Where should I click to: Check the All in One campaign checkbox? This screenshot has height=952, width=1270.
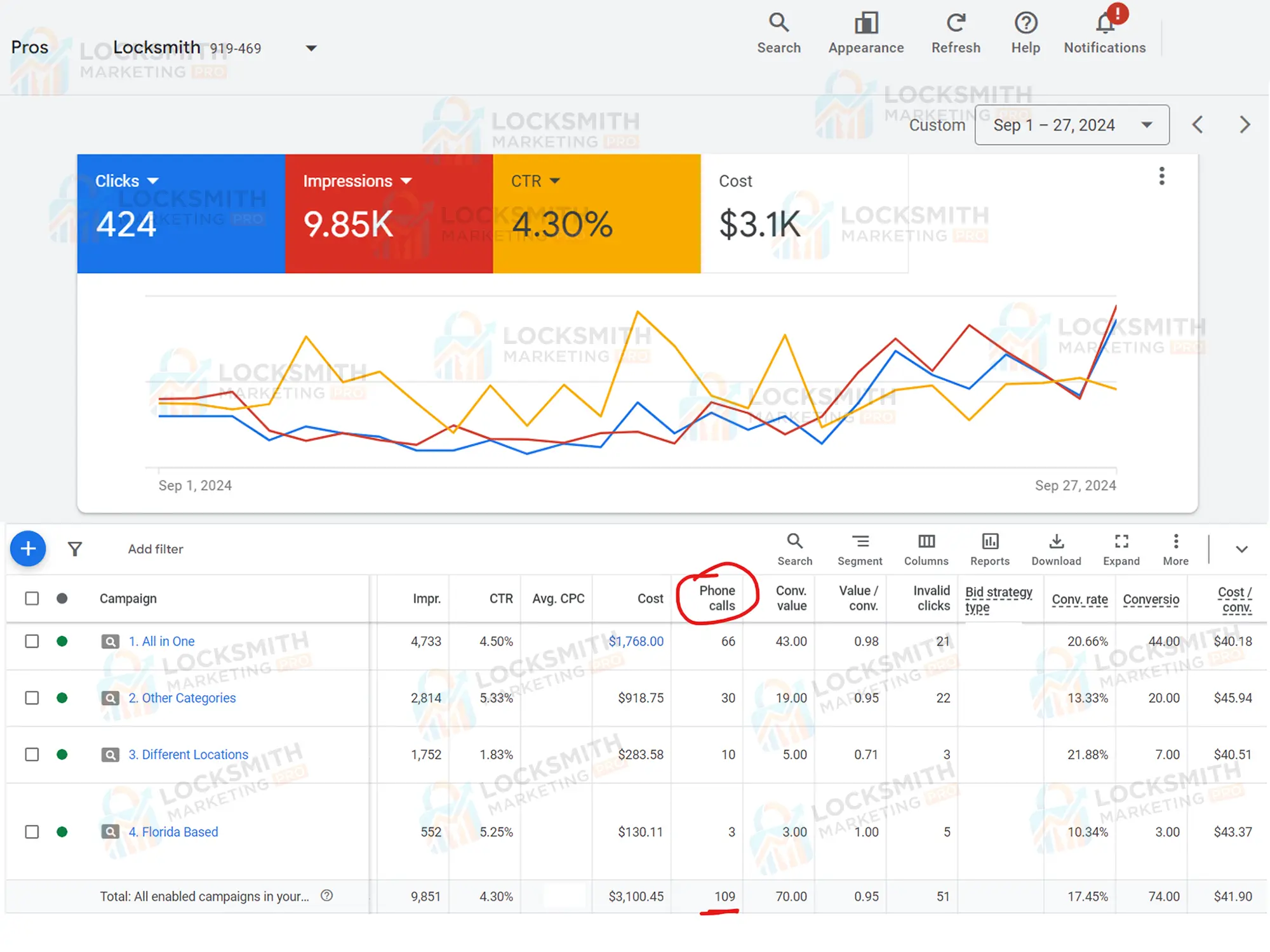point(32,641)
